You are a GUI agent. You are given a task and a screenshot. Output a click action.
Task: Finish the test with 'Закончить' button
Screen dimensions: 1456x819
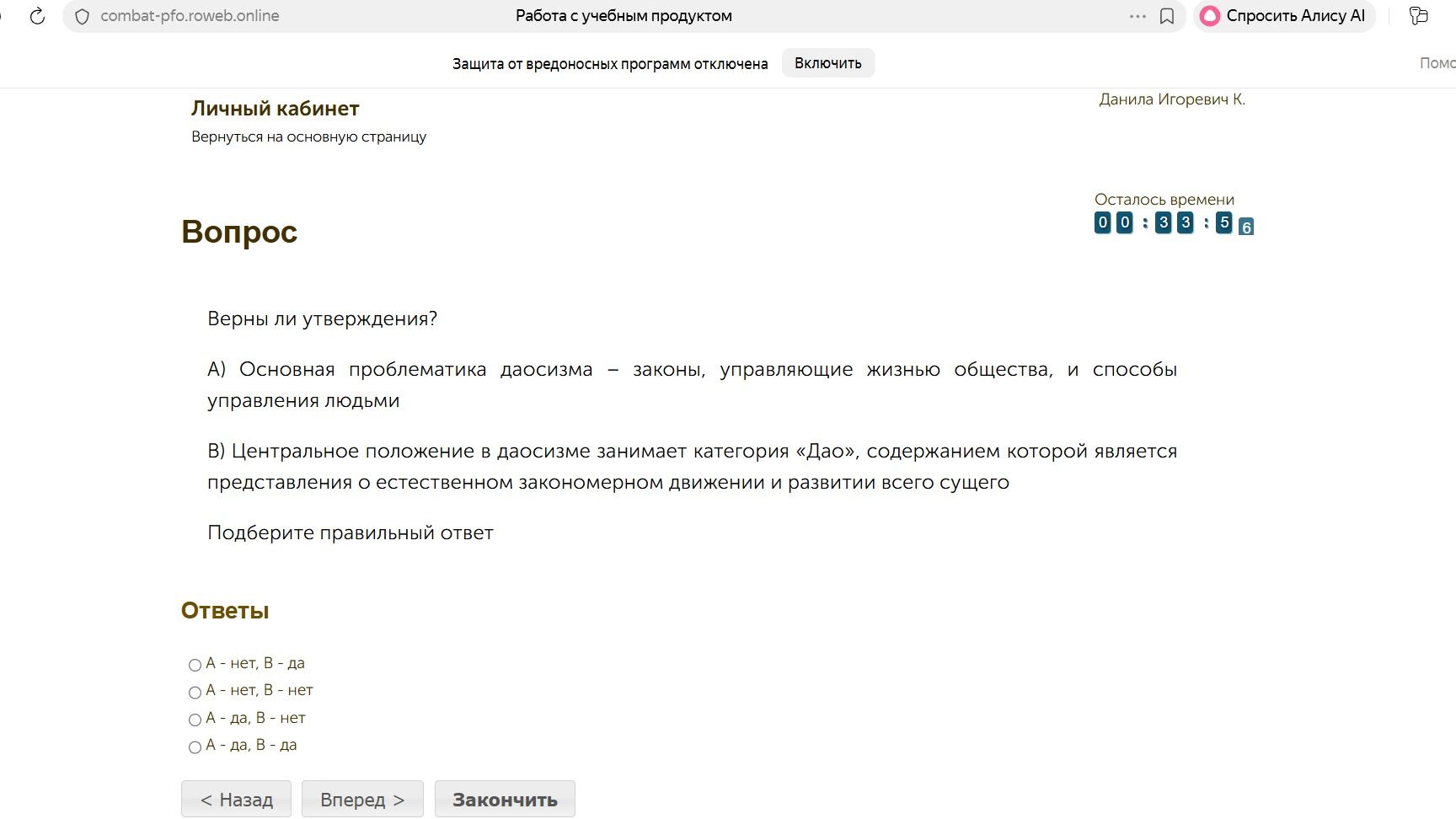pyautogui.click(x=505, y=799)
